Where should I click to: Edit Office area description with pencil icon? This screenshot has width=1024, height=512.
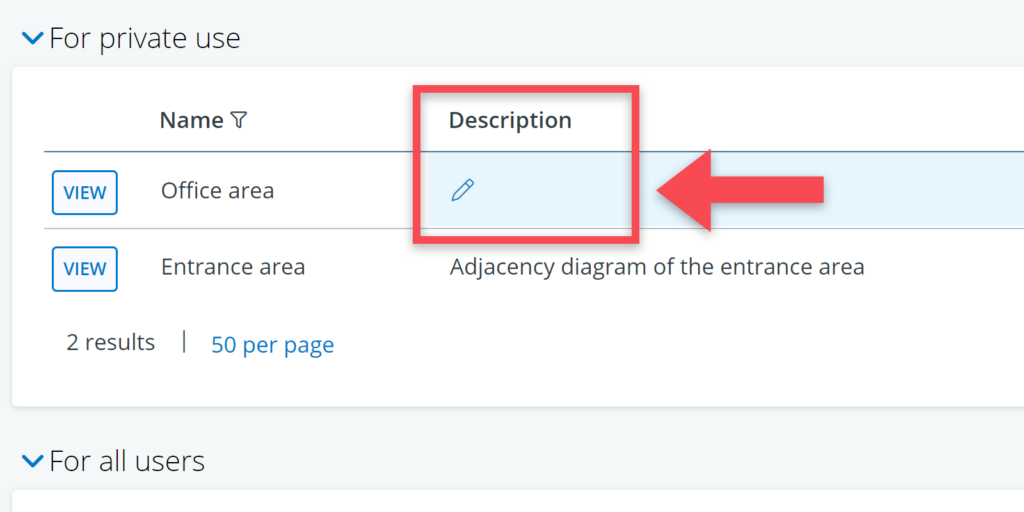[x=462, y=190]
